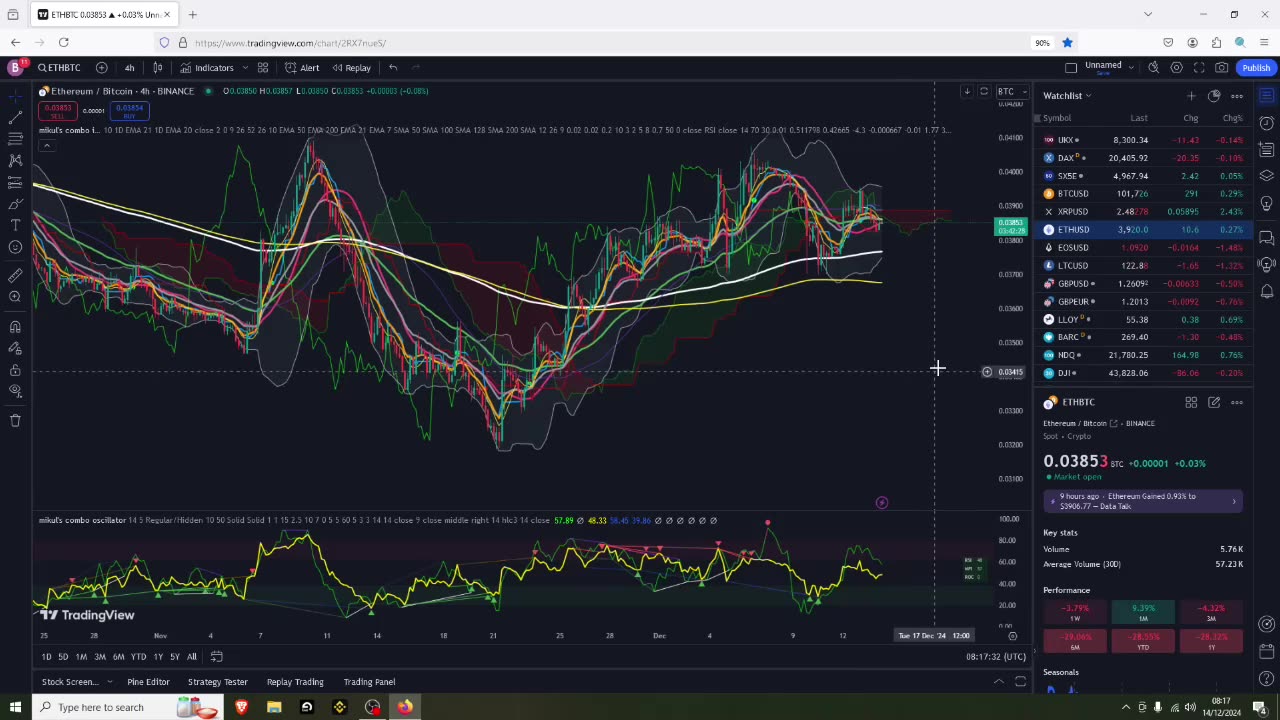Screen dimensions: 1280x720
Task: Set the date range to 1D
Action: [46, 657]
